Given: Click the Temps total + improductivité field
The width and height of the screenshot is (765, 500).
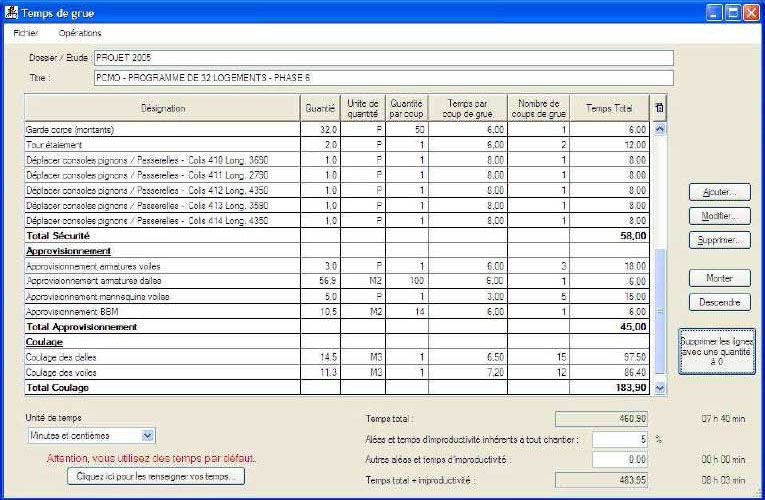Looking at the screenshot, I should click(601, 480).
